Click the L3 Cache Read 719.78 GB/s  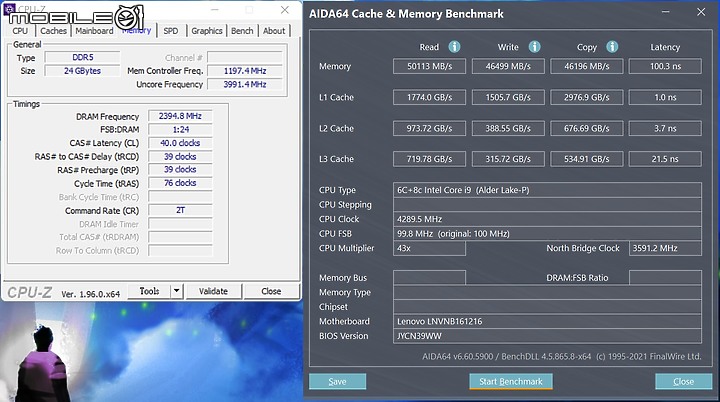(429, 159)
